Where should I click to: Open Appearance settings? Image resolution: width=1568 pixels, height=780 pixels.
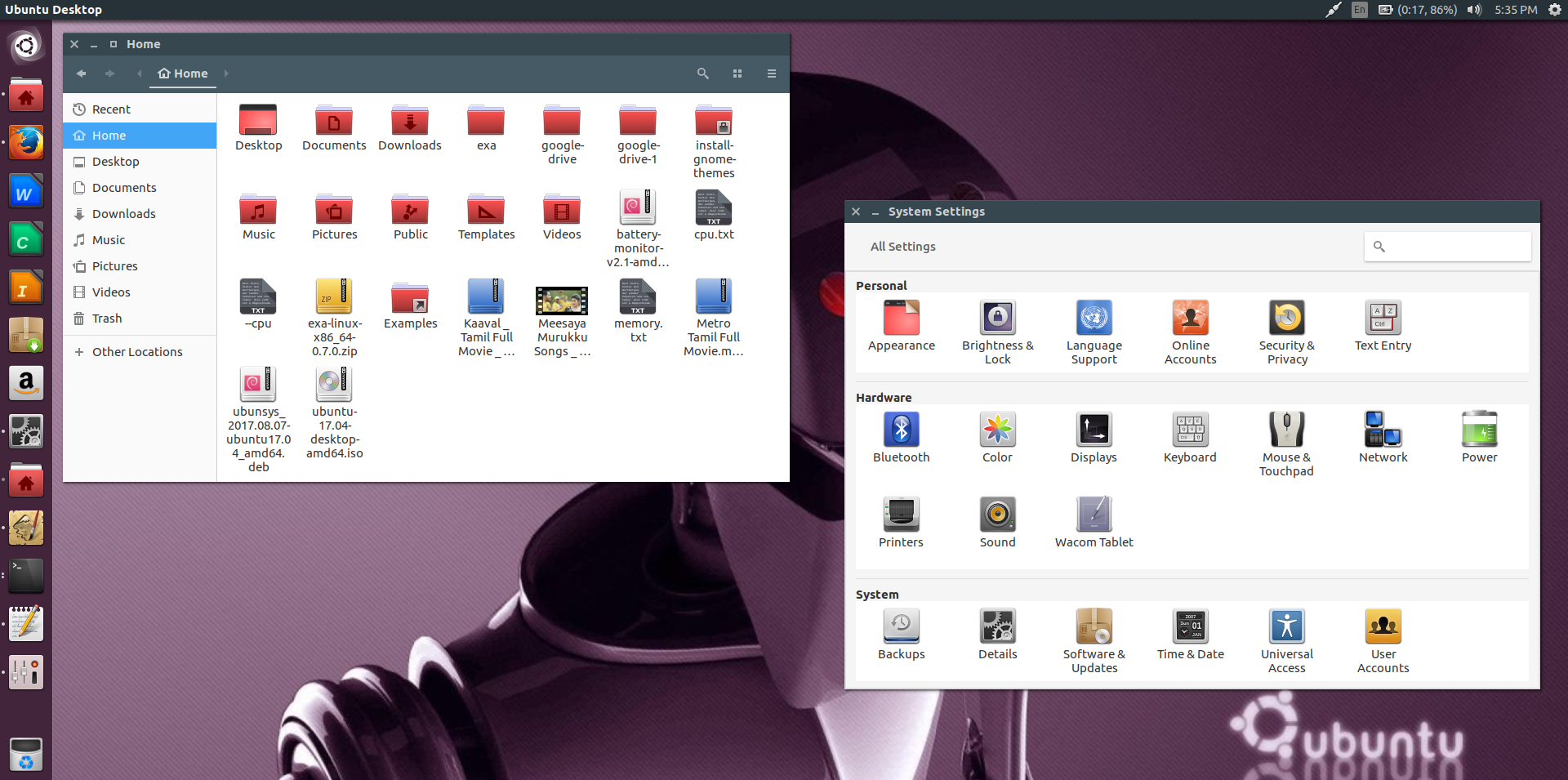901,327
